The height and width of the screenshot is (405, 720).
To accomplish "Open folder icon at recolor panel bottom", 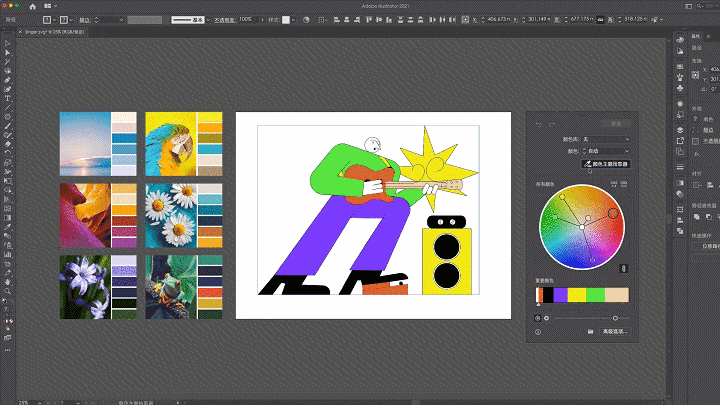I will pos(591,330).
